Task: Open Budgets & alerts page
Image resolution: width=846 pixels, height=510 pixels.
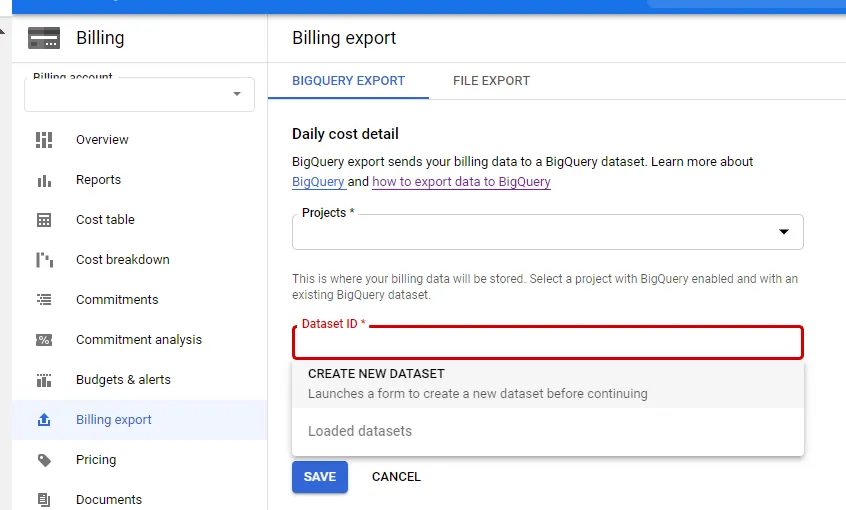Action: click(x=139, y=379)
